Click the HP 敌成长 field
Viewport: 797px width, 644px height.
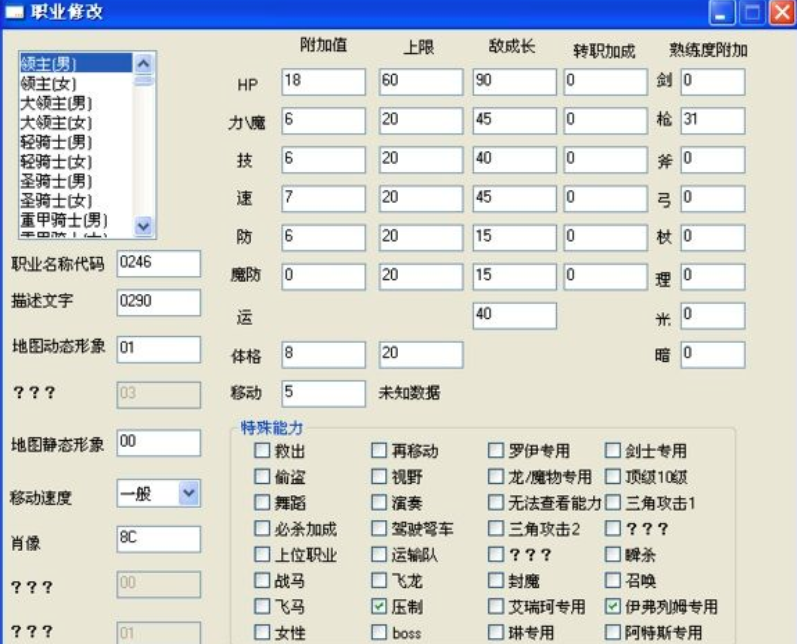click(x=514, y=81)
